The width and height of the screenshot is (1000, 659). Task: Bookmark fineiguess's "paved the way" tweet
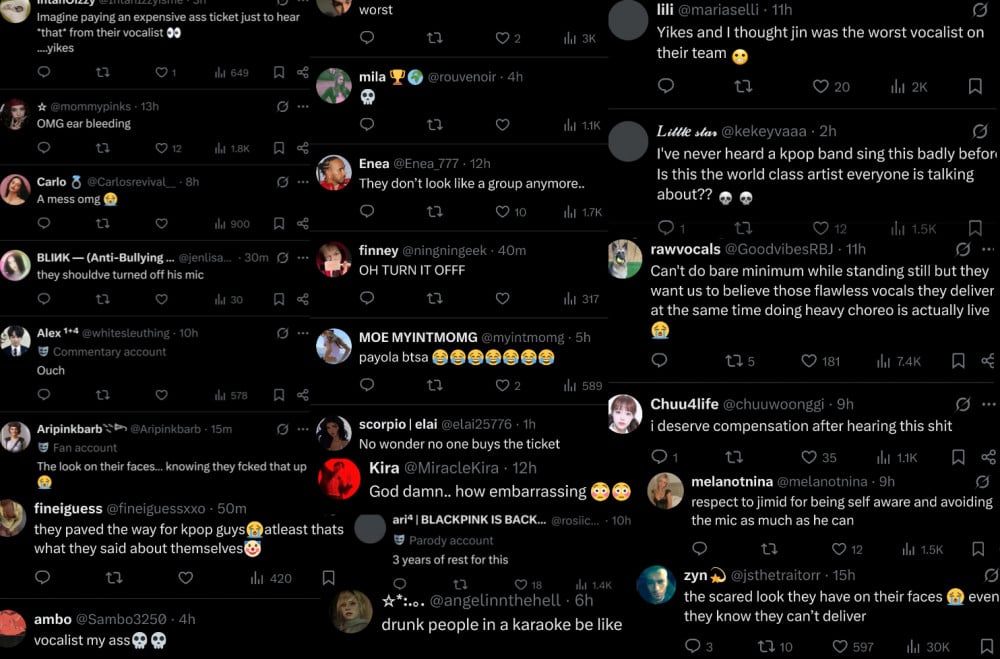coord(328,578)
